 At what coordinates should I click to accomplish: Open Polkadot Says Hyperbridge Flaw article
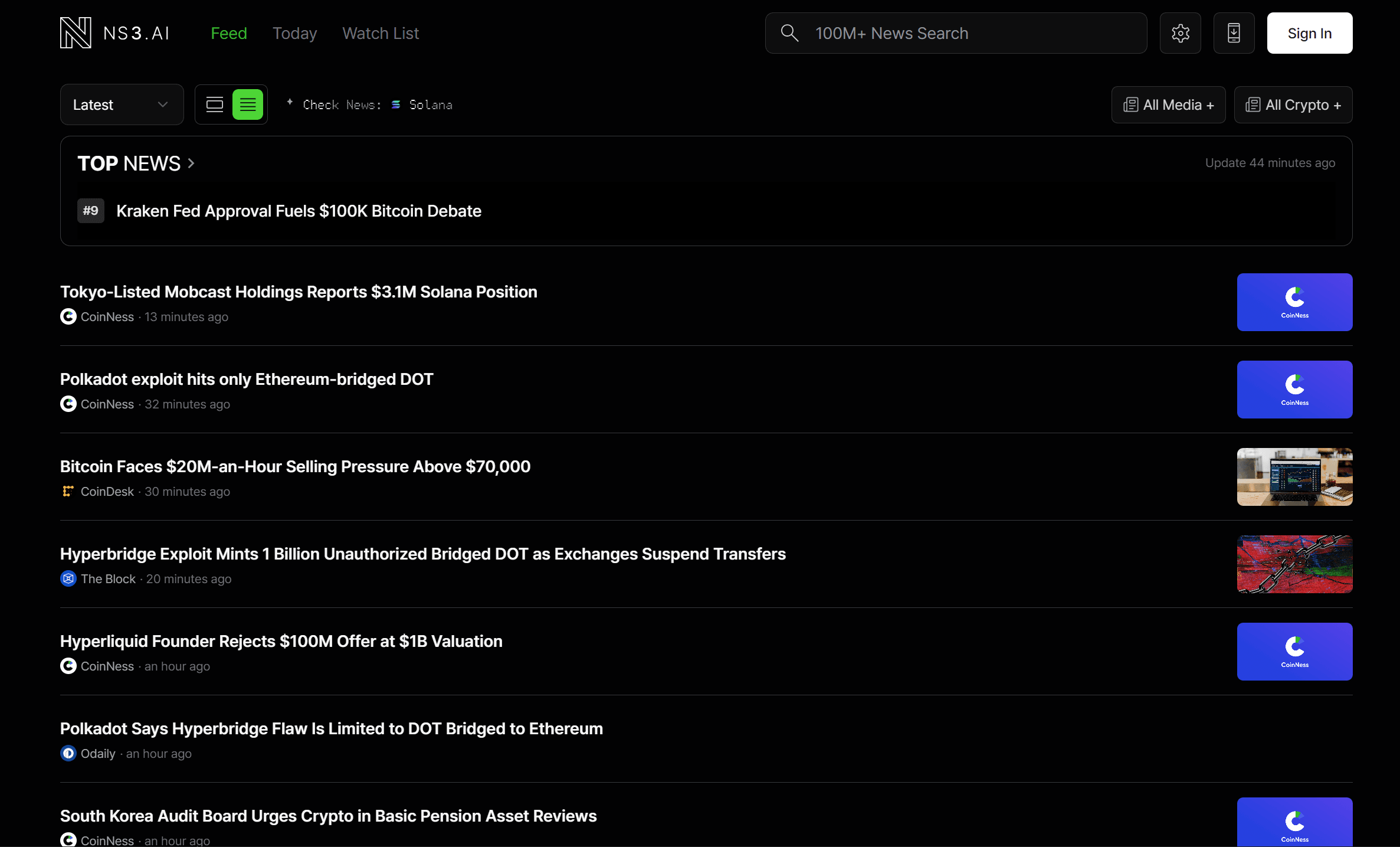(x=332, y=728)
